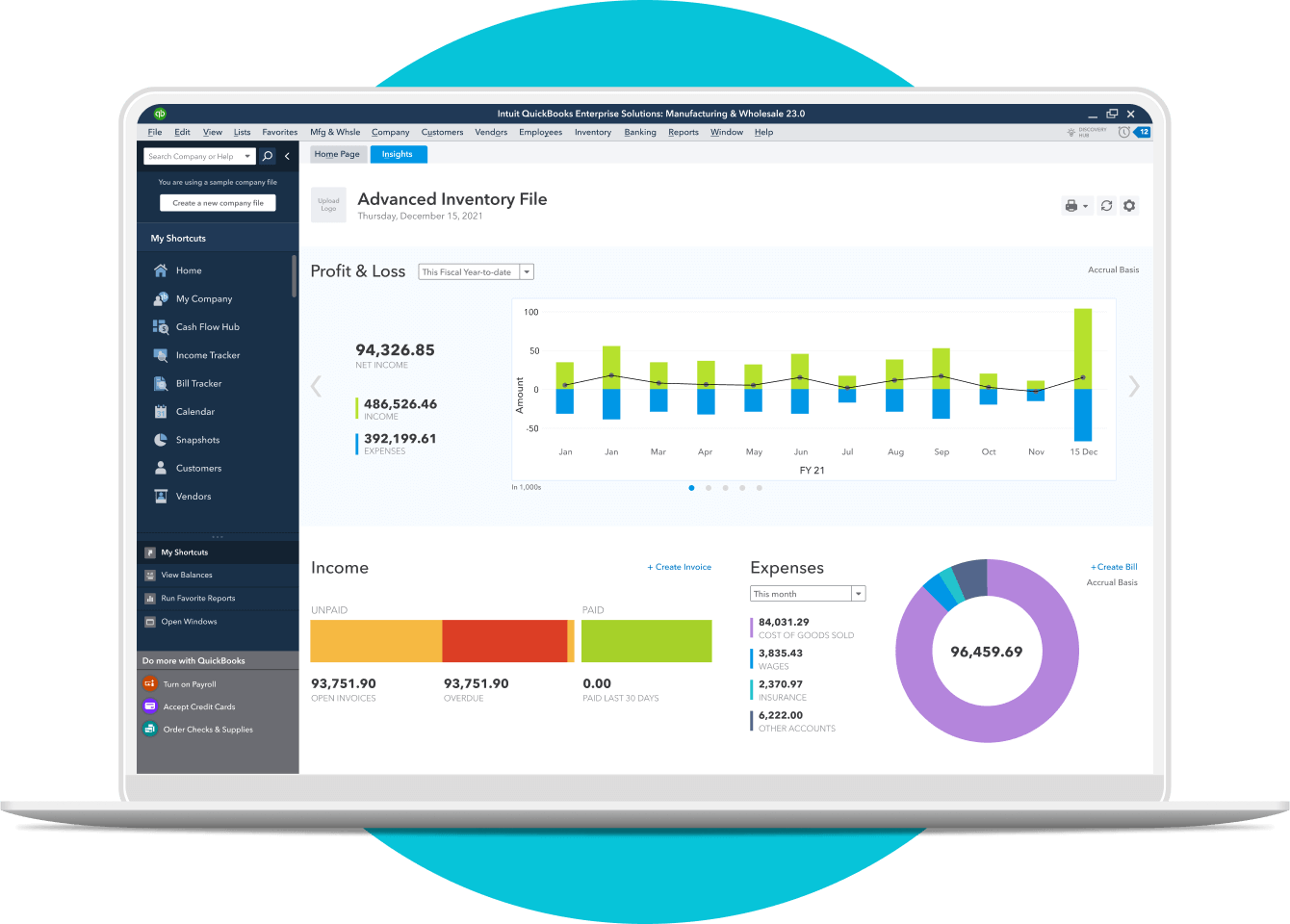
Task: Select third chart pagination dot
Action: pyautogui.click(x=725, y=488)
